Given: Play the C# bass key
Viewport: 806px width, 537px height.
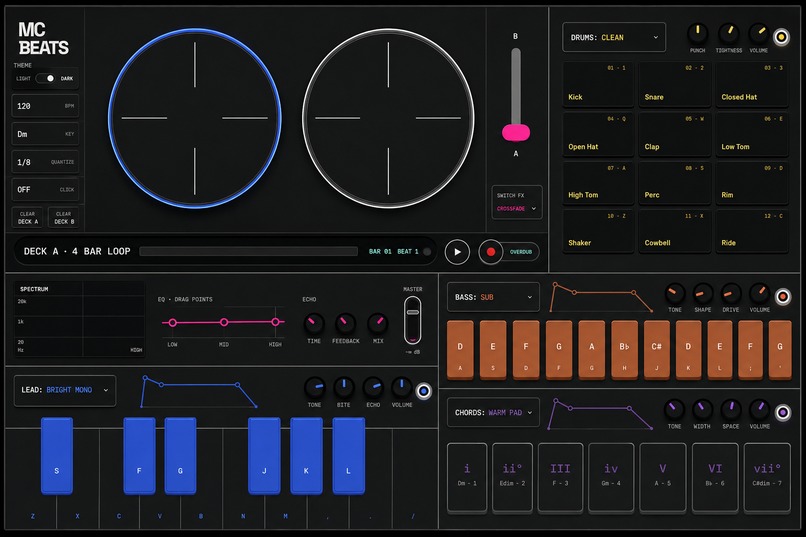Looking at the screenshot, I should pyautogui.click(x=656, y=350).
